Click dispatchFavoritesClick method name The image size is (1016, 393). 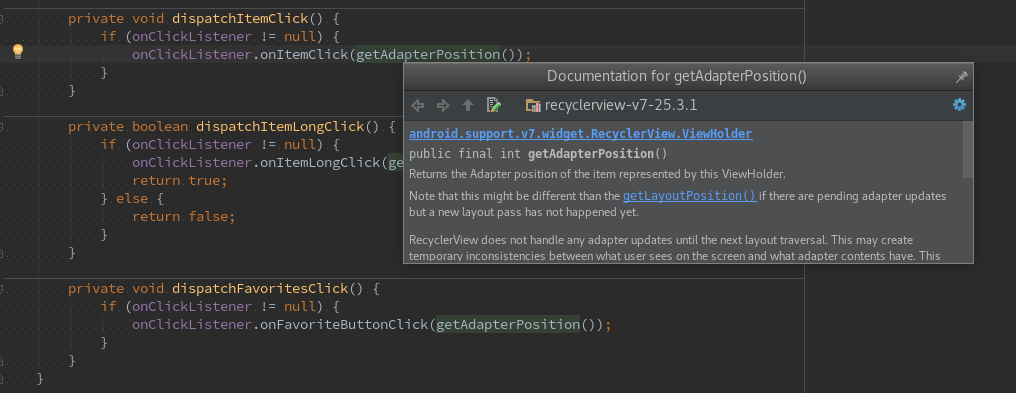[x=260, y=288]
